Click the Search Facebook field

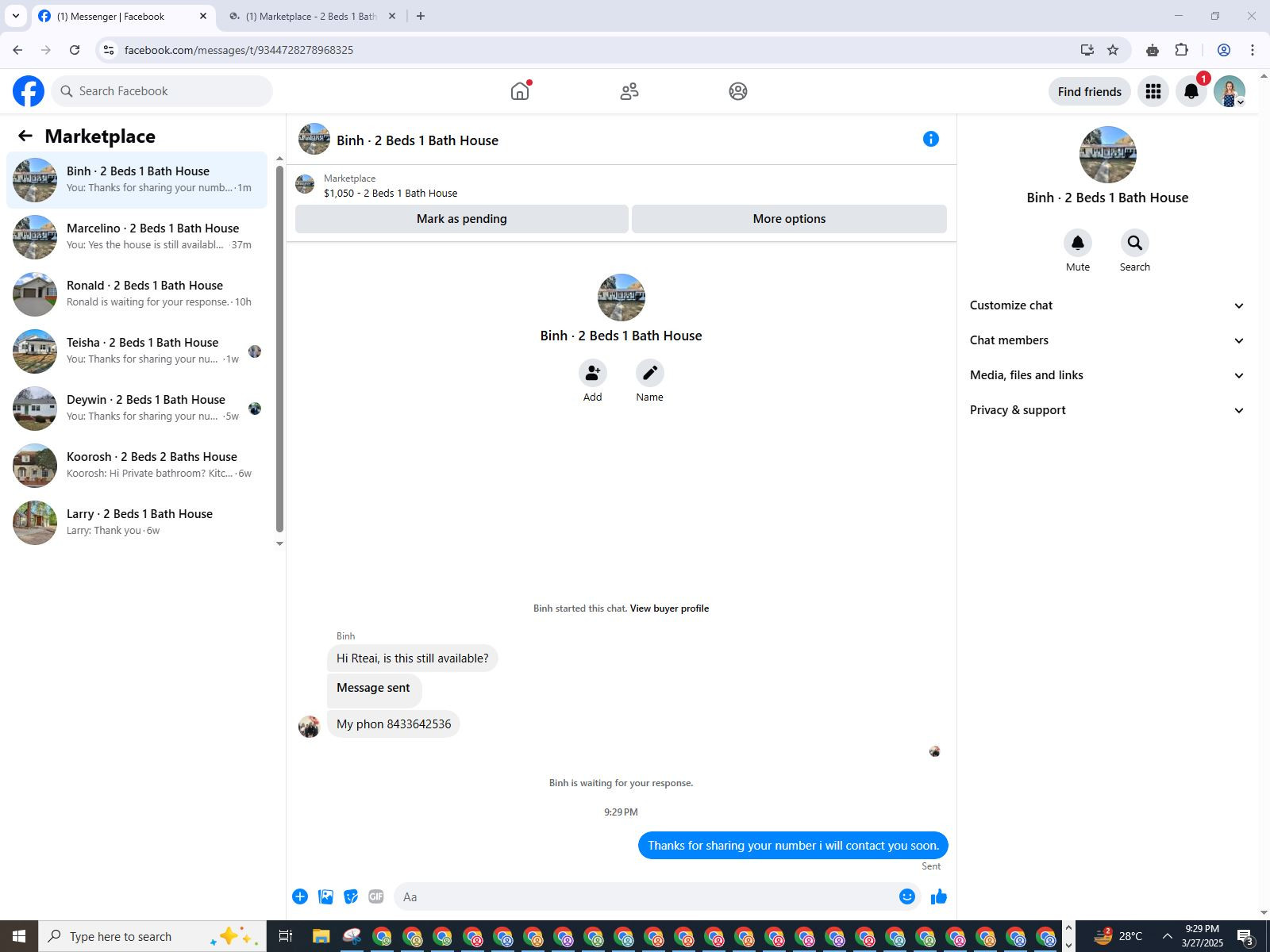tap(163, 91)
